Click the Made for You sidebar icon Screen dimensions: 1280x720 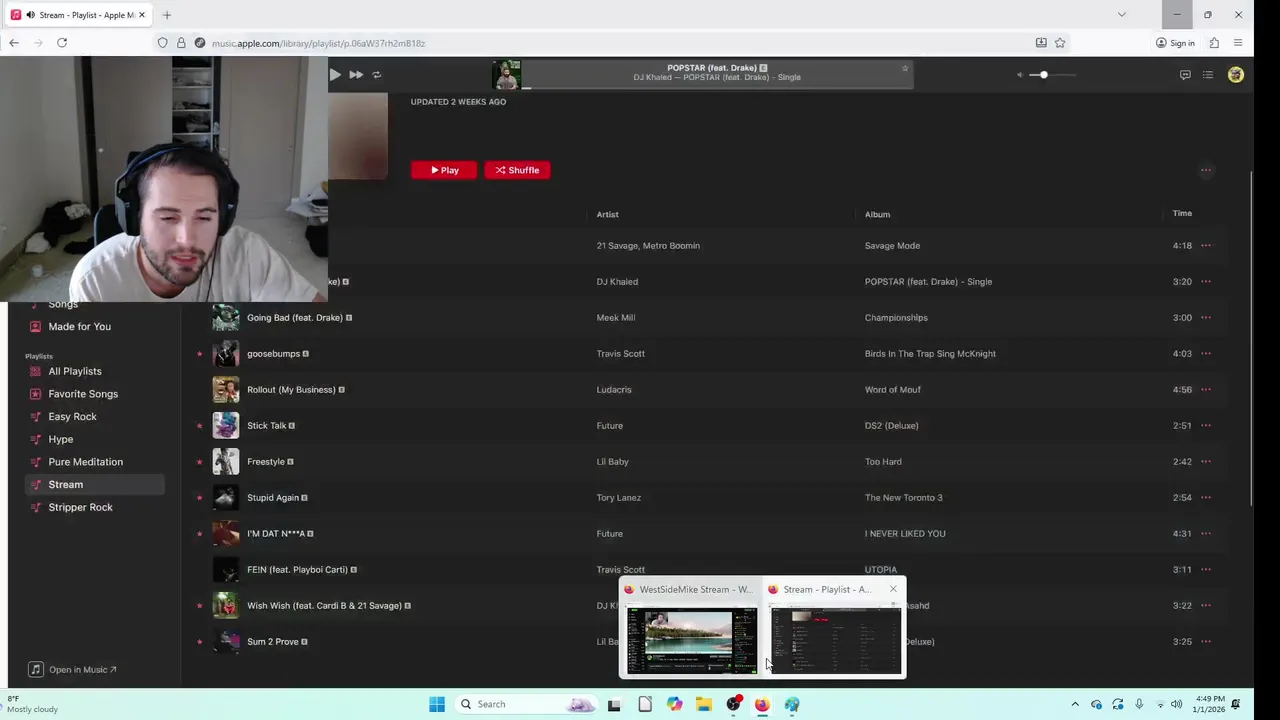coord(36,327)
